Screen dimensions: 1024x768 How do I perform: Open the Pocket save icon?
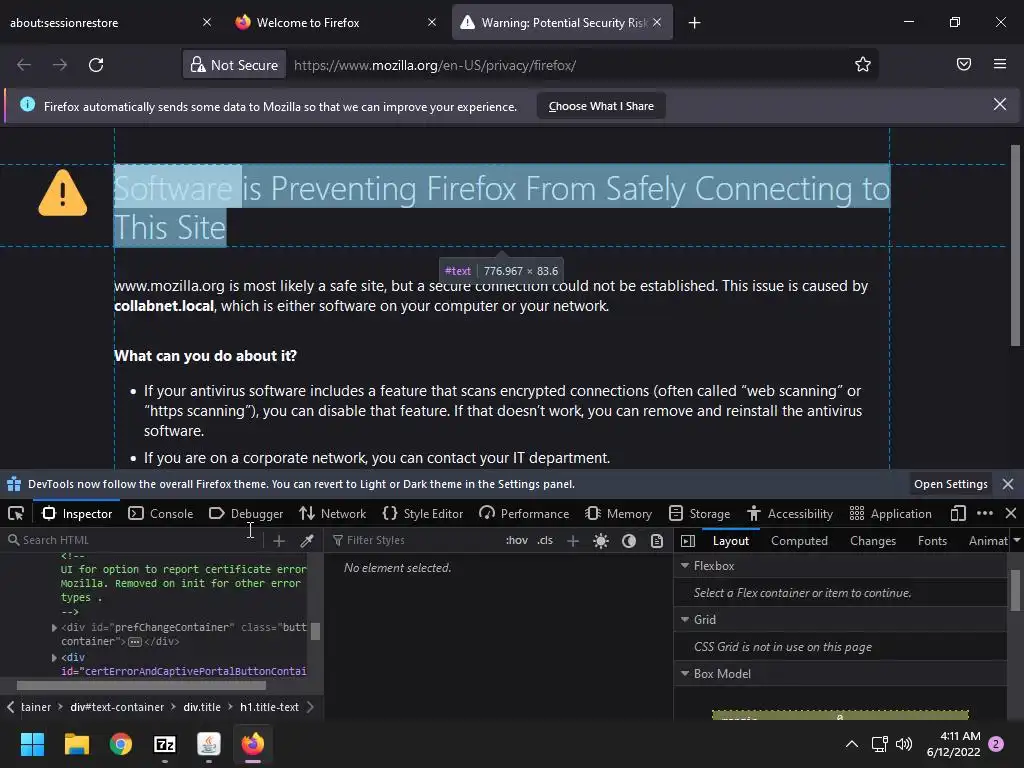click(x=964, y=64)
